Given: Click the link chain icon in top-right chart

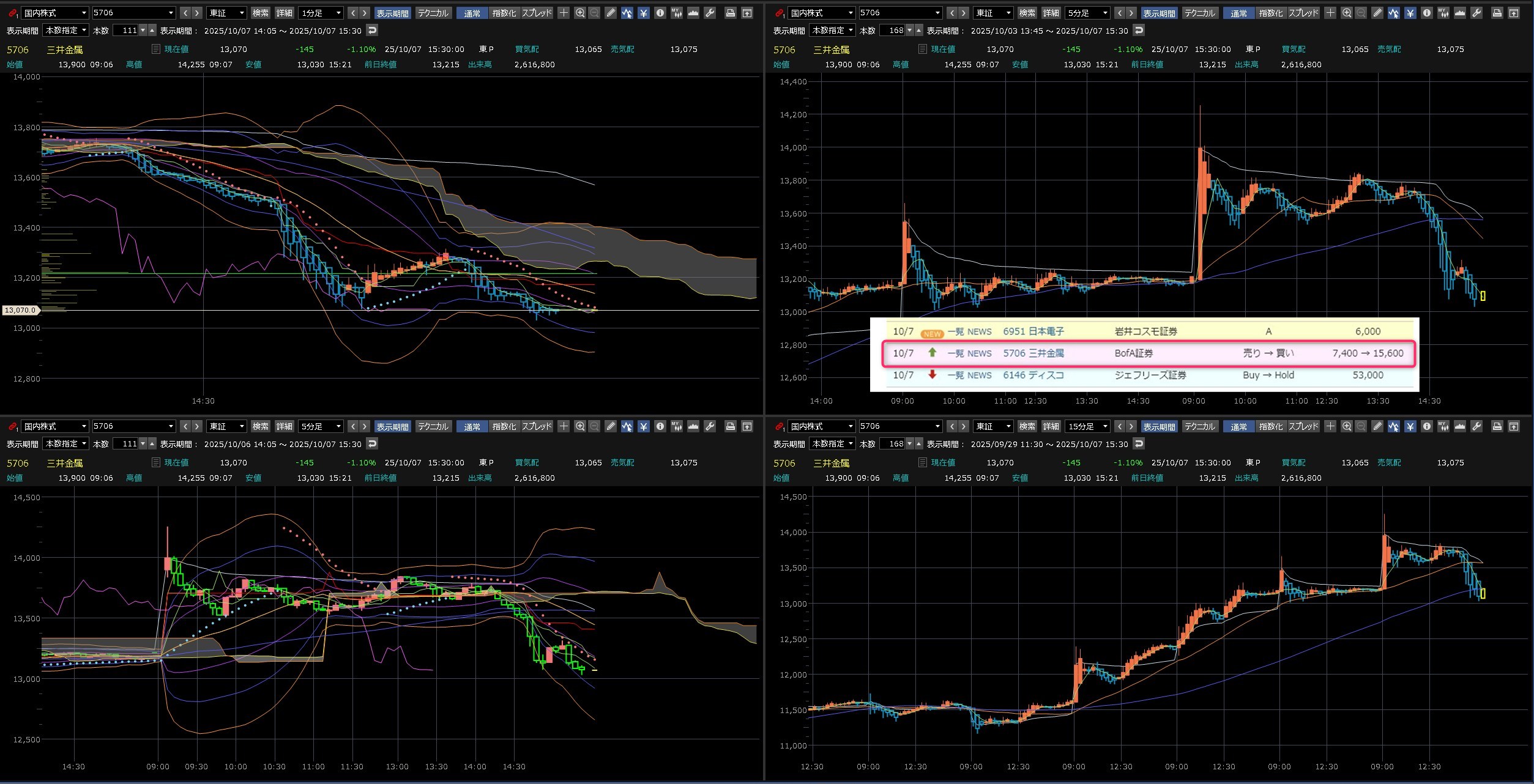Looking at the screenshot, I should point(778,13).
